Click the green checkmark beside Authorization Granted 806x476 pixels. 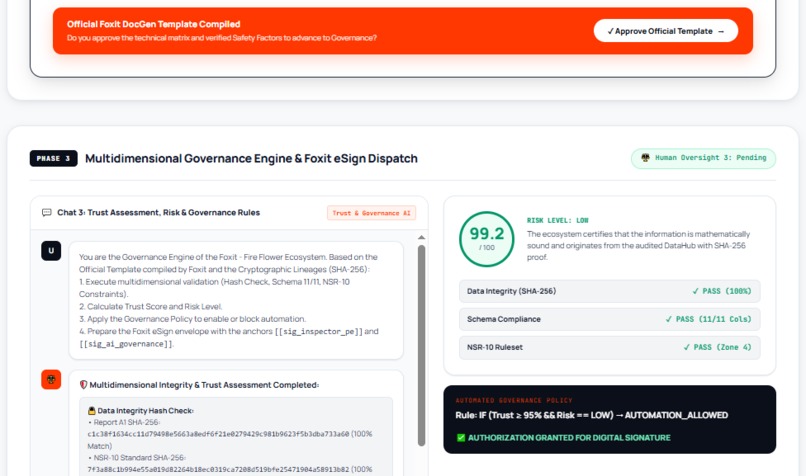461,437
